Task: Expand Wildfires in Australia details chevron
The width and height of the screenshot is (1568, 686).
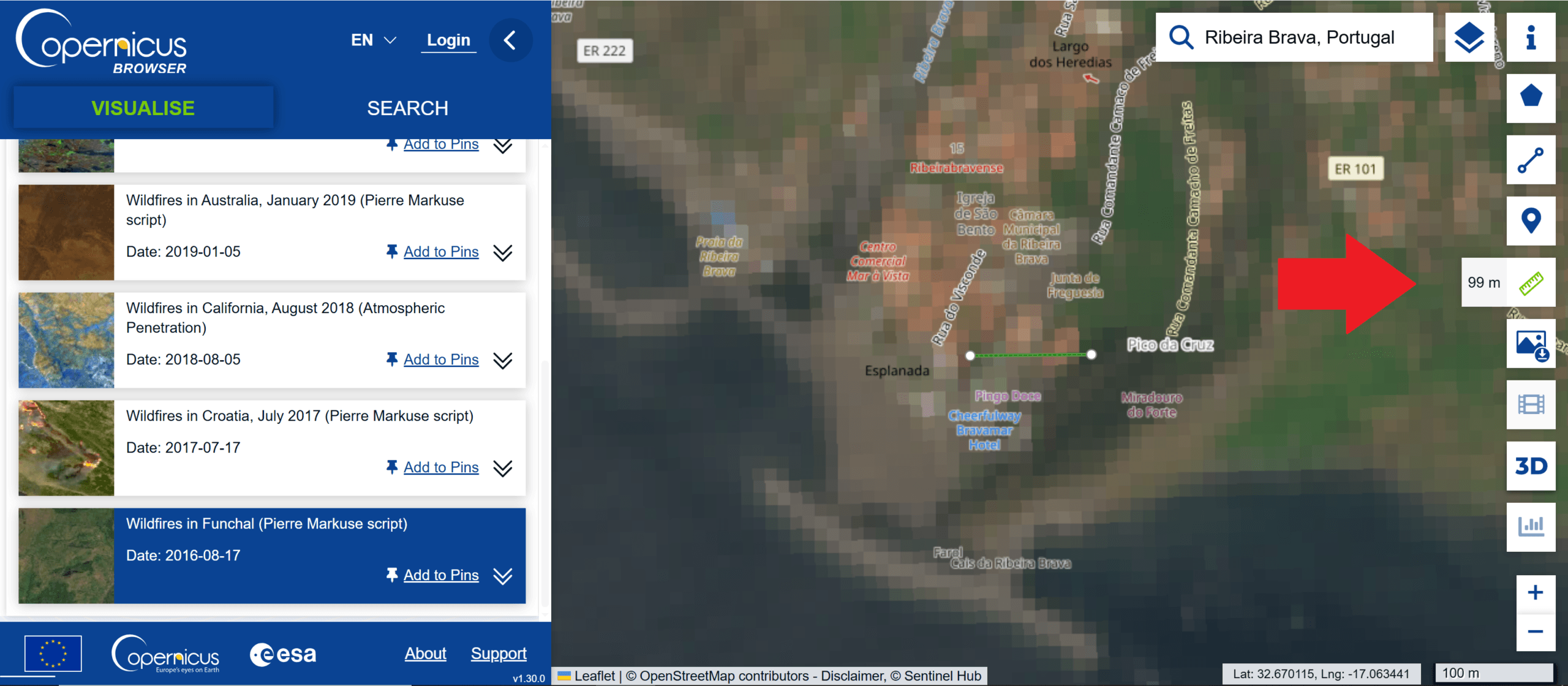Action: point(503,252)
